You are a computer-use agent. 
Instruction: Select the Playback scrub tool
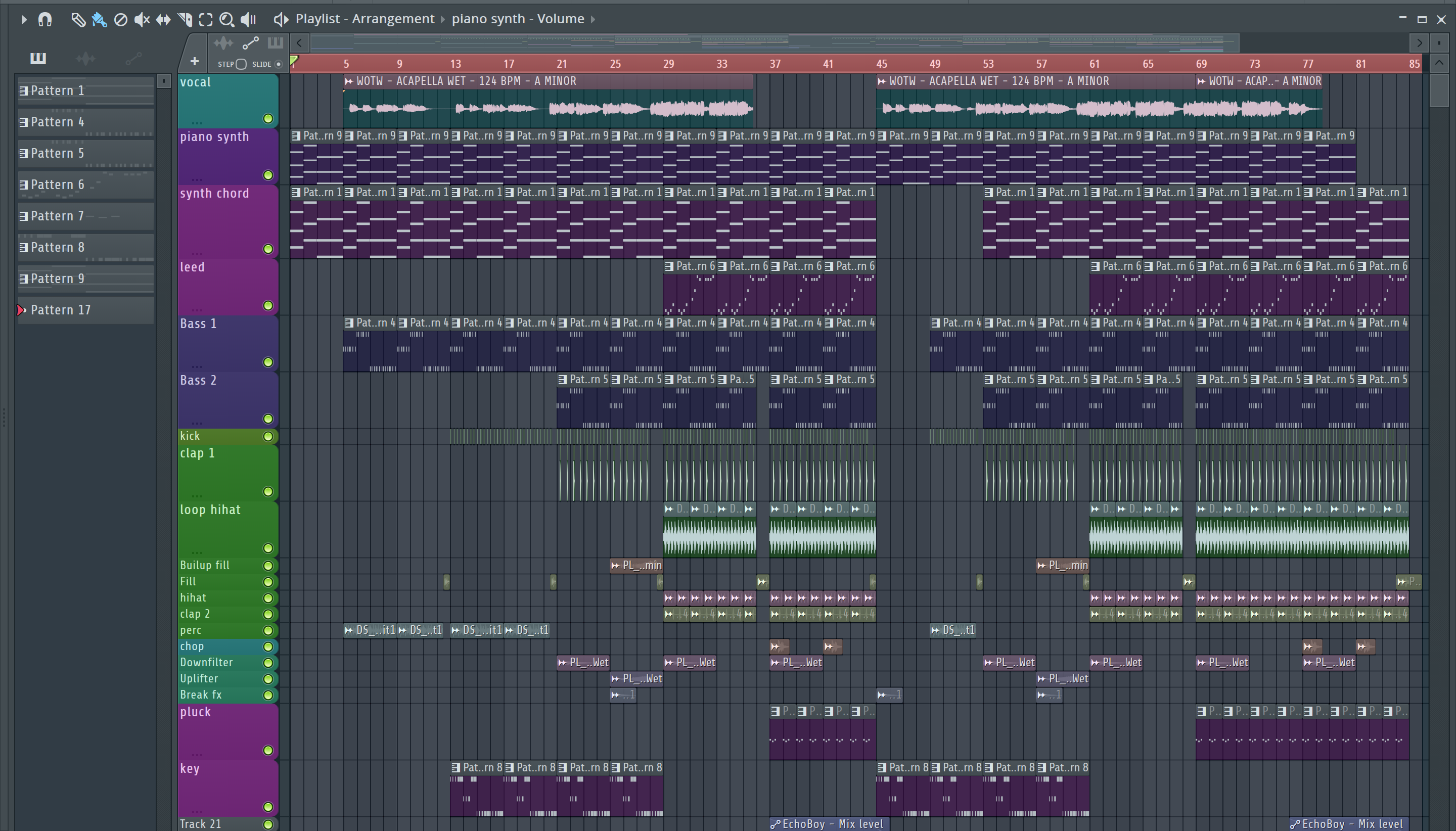[249, 19]
